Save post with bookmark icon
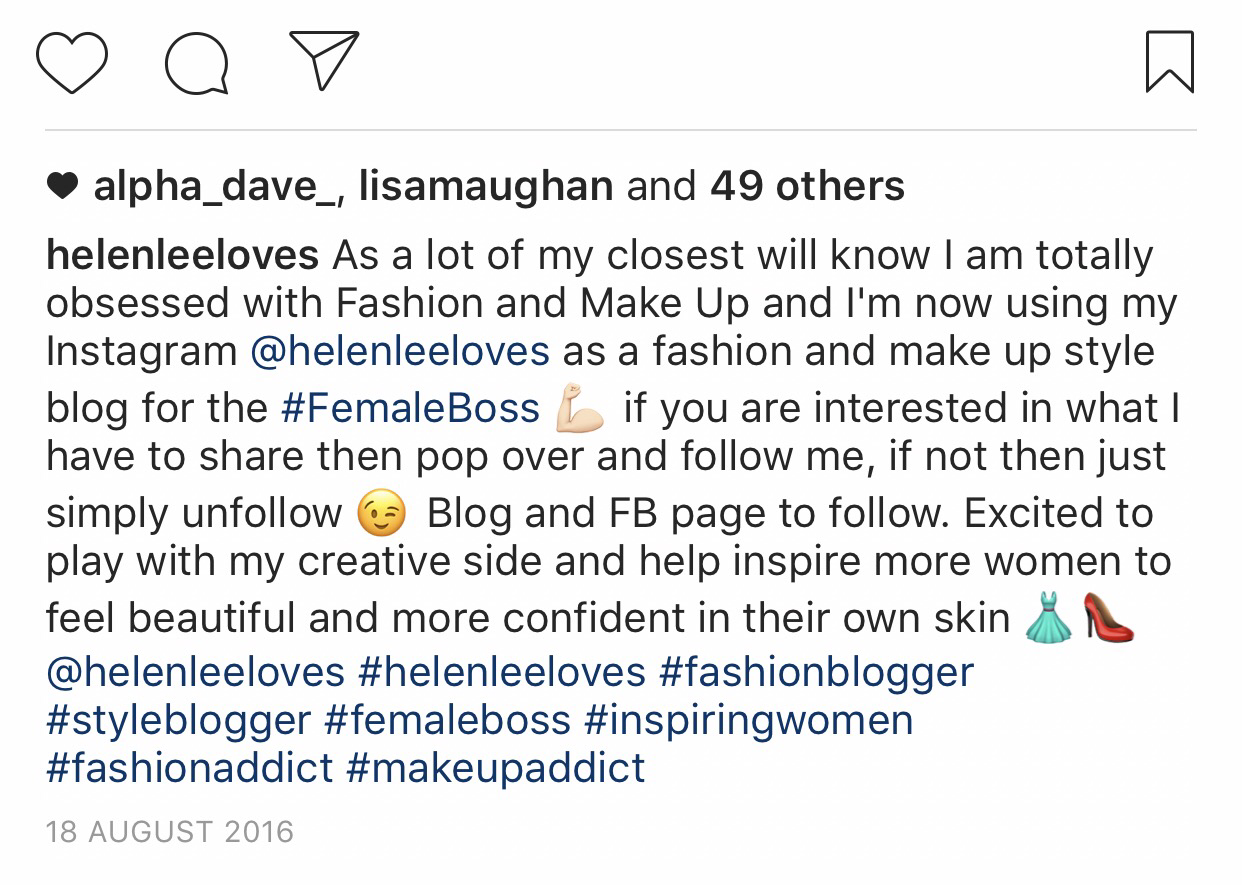1242x885 pixels. pyautogui.click(x=1169, y=62)
